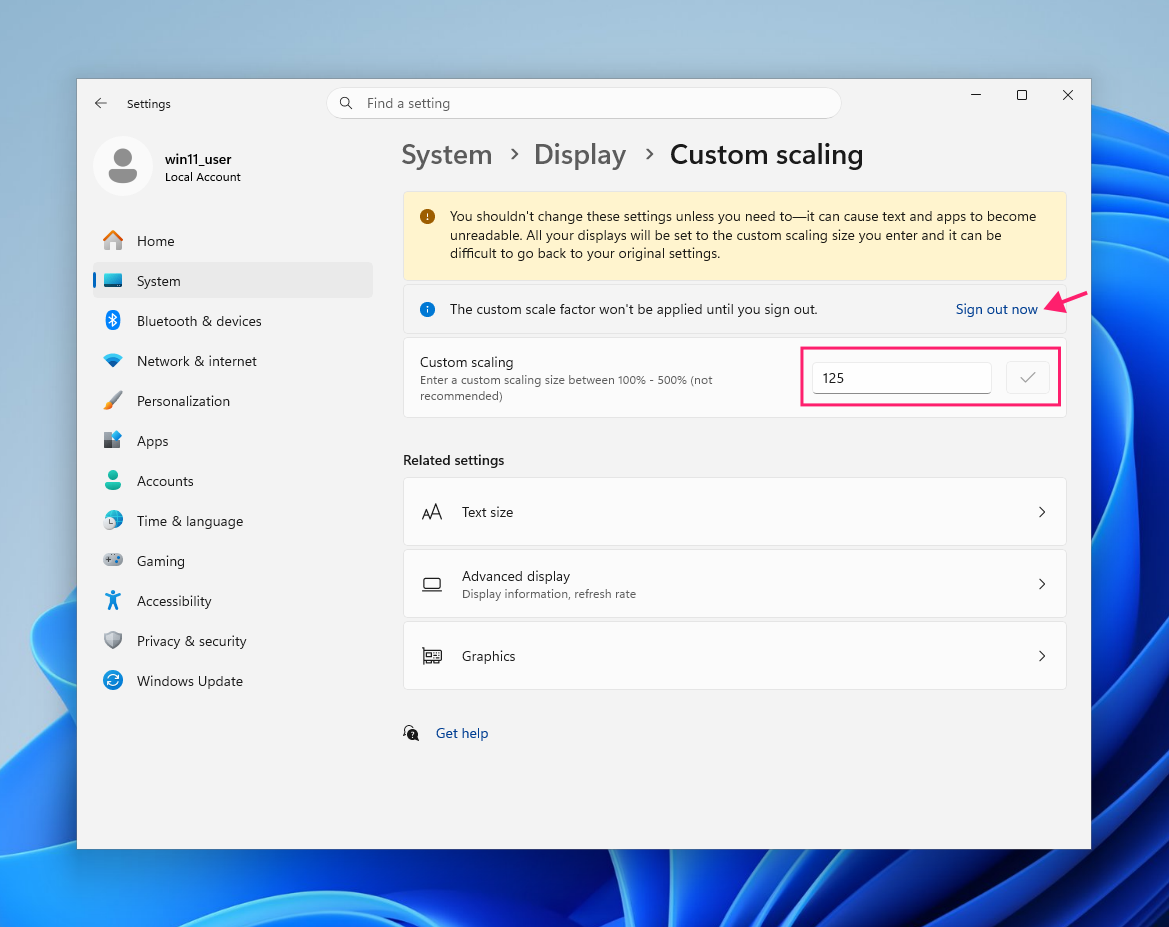Click the 'Text size' label

(487, 512)
